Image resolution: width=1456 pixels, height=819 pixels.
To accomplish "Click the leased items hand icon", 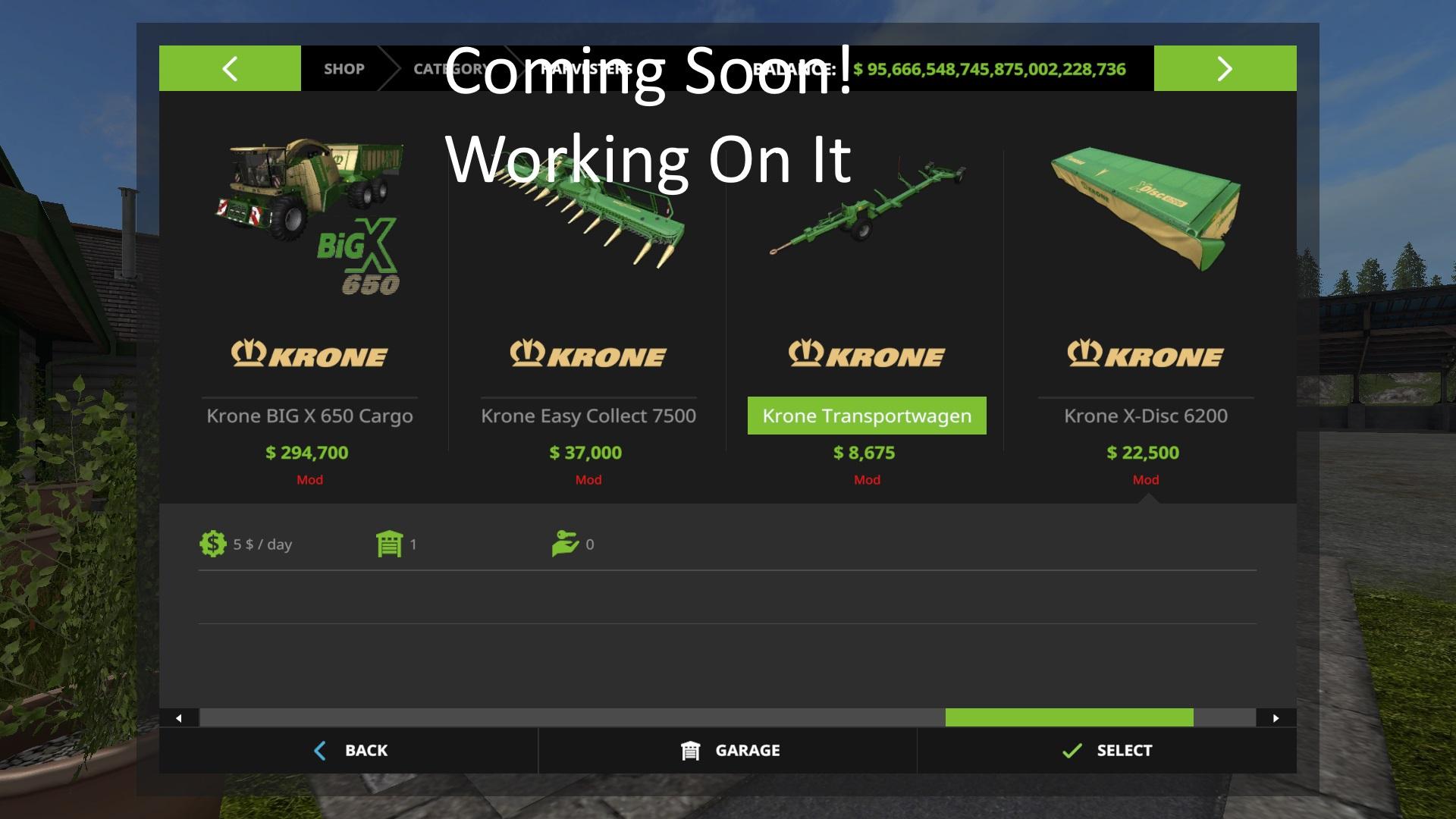I will [565, 544].
